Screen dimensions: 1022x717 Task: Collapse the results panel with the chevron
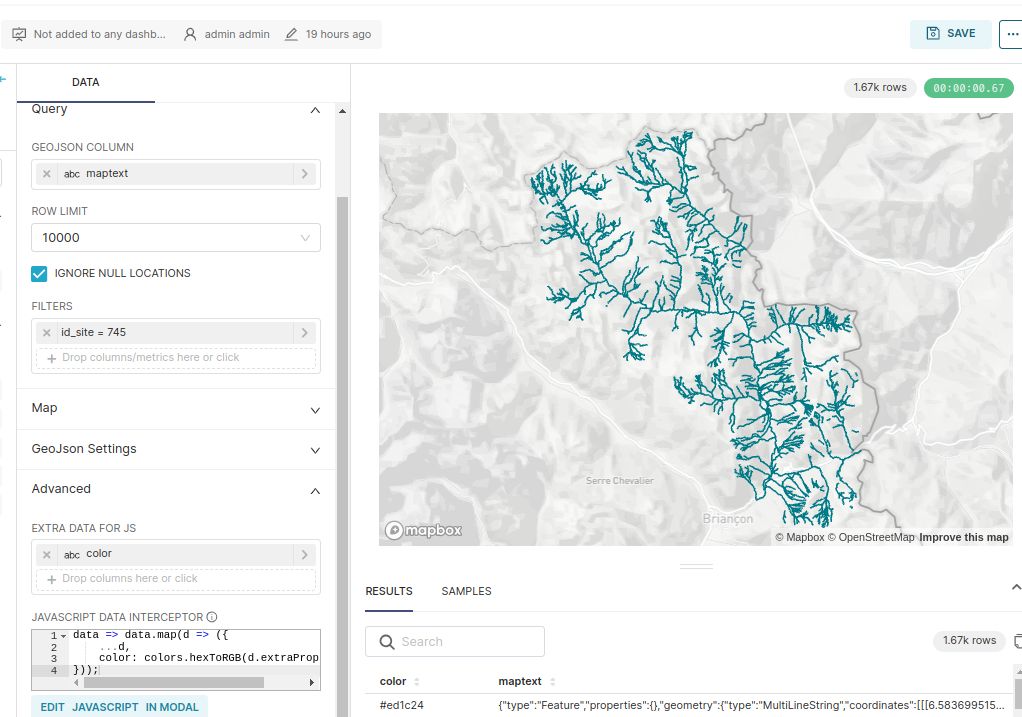[x=1015, y=587]
